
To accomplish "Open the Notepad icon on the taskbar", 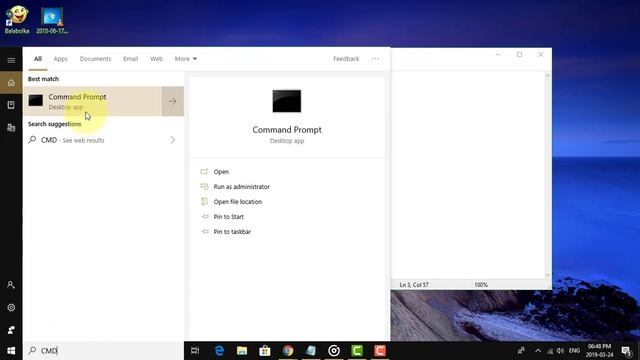I will tap(311, 351).
